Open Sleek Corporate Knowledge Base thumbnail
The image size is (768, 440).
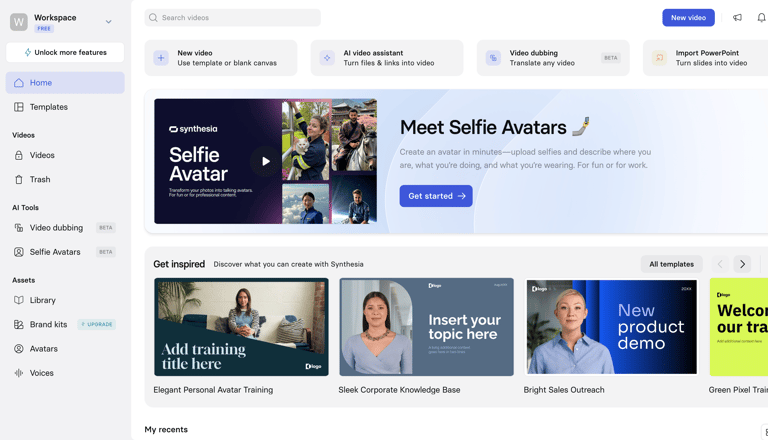tap(427, 327)
